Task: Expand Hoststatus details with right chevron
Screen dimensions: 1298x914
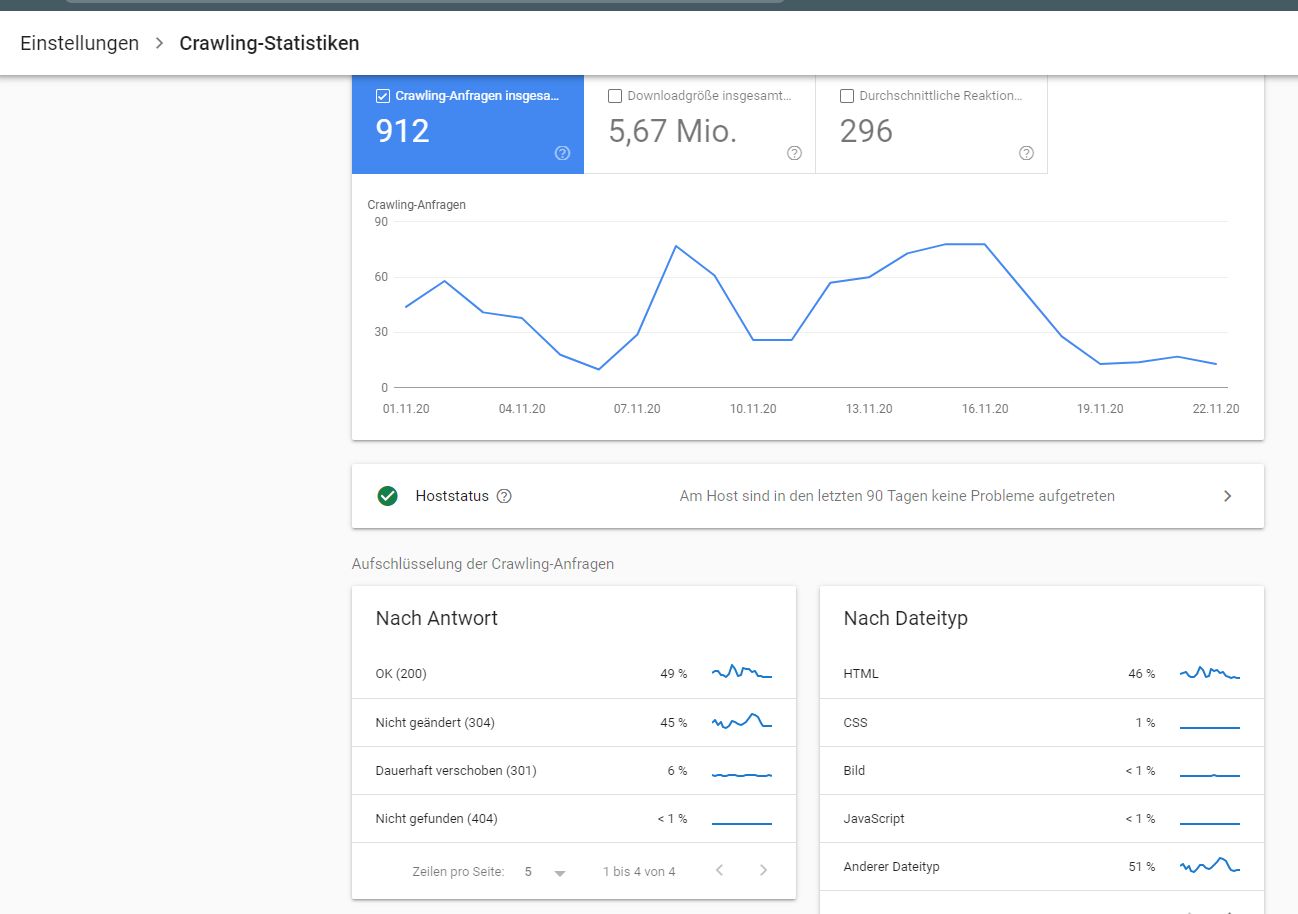Action: [x=1228, y=496]
